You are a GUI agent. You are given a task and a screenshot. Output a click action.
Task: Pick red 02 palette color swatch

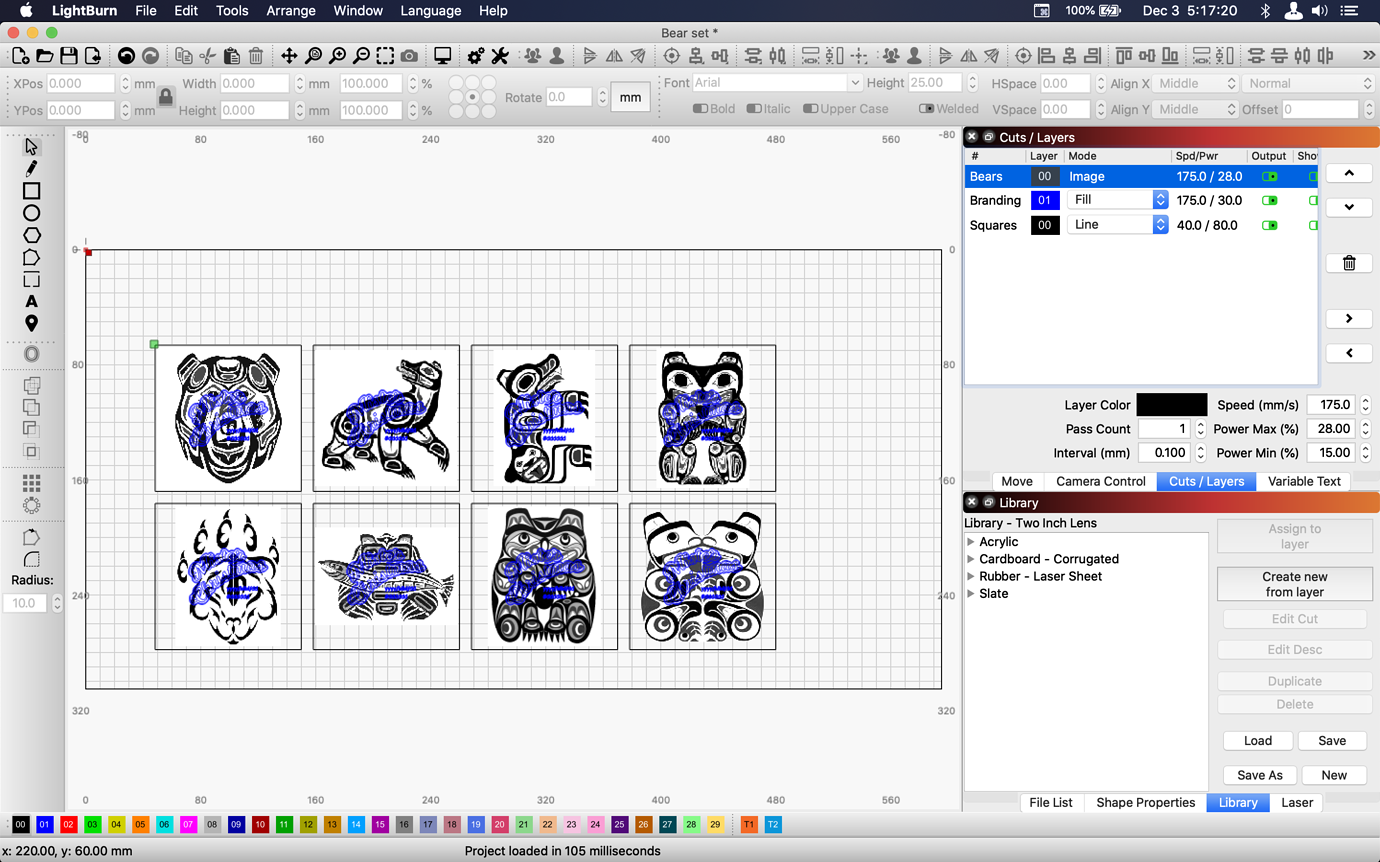click(x=69, y=825)
